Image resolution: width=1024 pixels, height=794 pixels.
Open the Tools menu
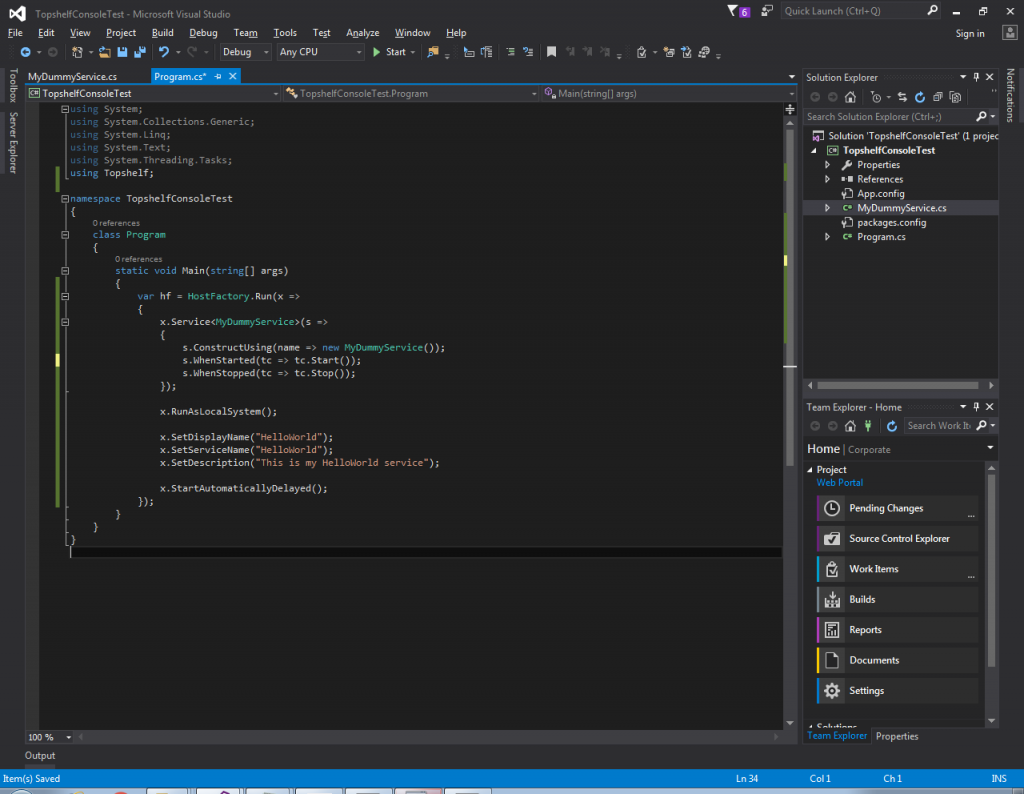(x=285, y=33)
